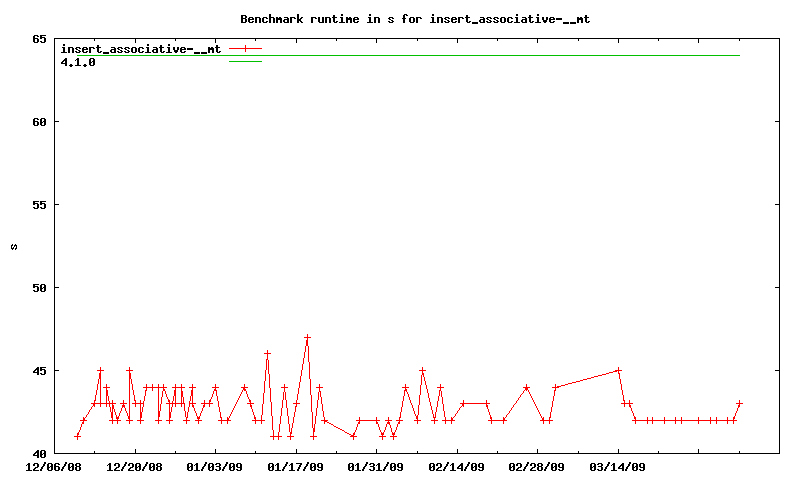Click the 03/14/09 x-axis date label
The width and height of the screenshot is (800, 480).
[618, 466]
